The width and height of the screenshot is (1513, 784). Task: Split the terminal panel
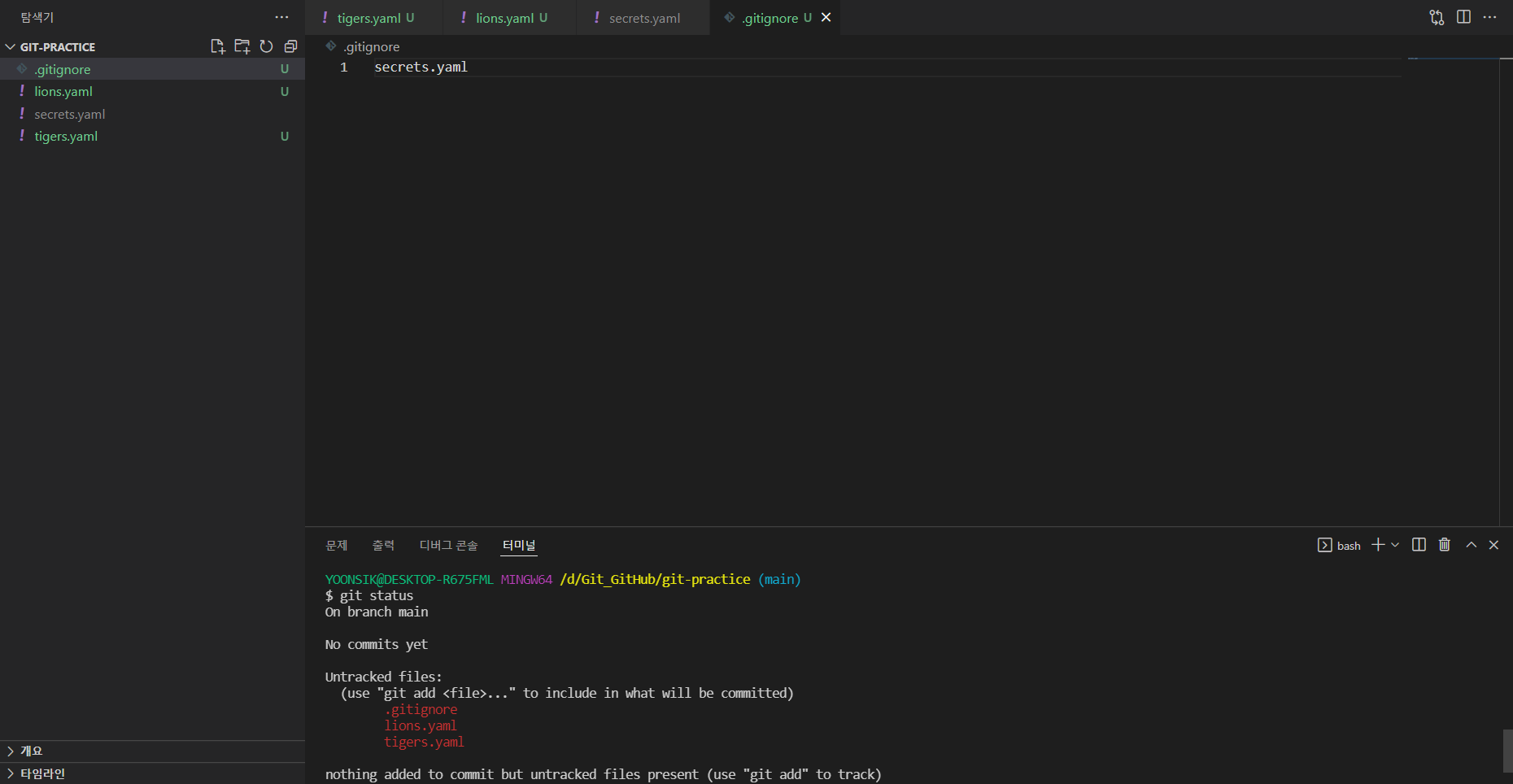(1419, 544)
